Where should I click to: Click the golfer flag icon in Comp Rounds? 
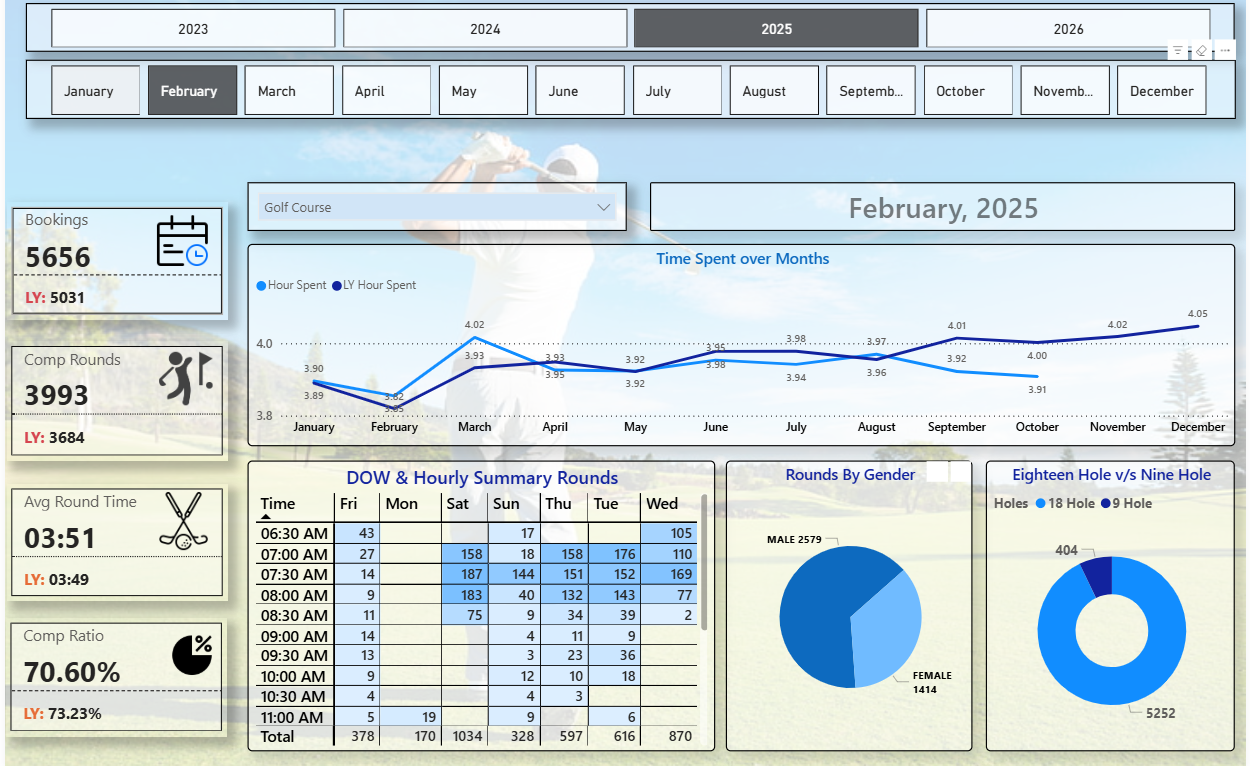click(186, 371)
